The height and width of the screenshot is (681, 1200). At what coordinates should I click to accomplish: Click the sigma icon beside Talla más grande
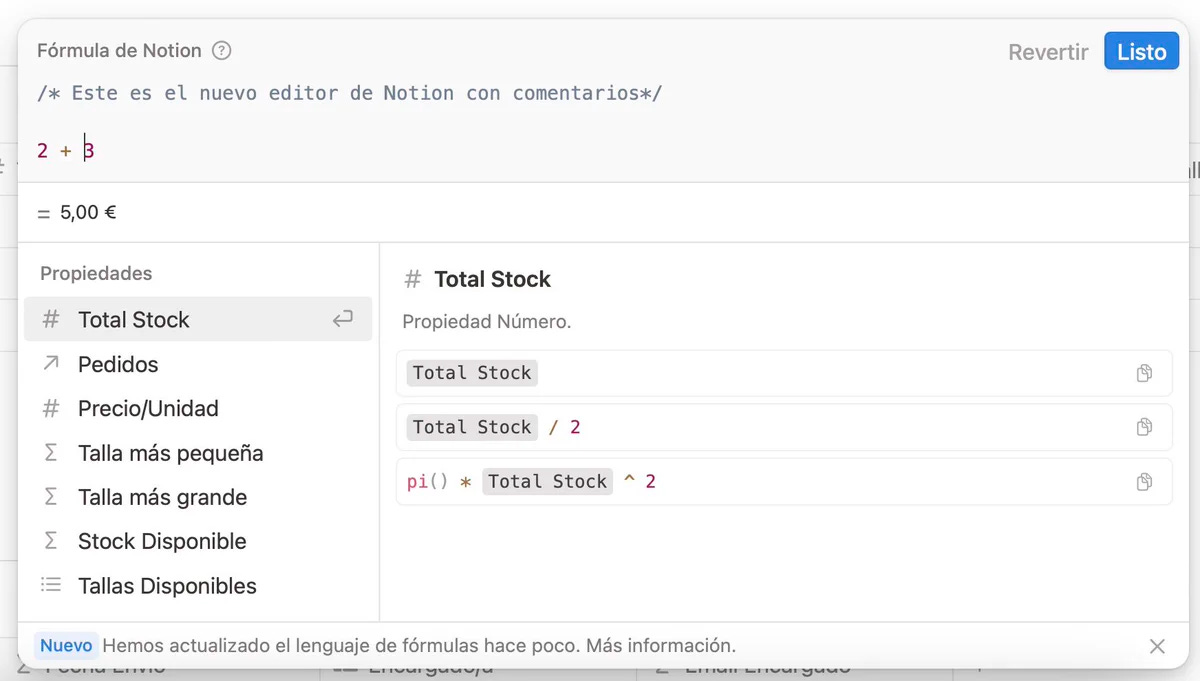click(x=51, y=497)
